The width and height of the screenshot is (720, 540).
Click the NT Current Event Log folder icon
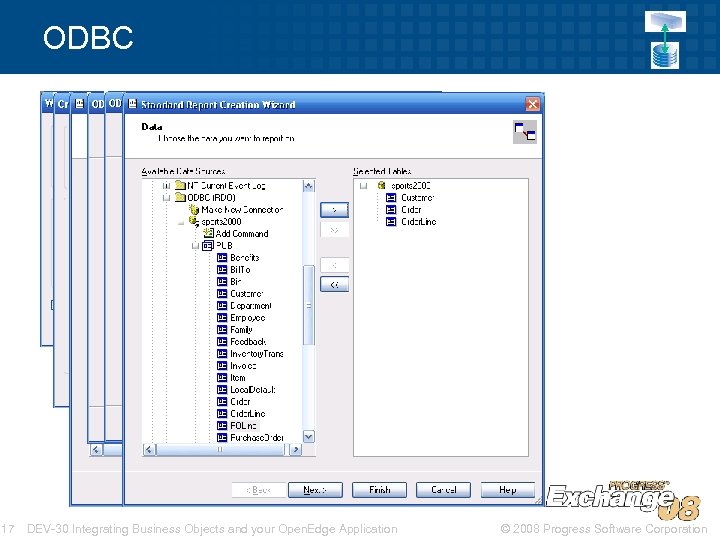coord(180,186)
